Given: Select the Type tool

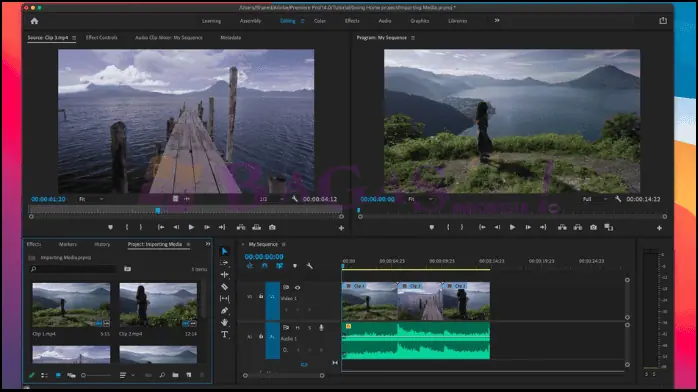Looking at the screenshot, I should [x=224, y=334].
